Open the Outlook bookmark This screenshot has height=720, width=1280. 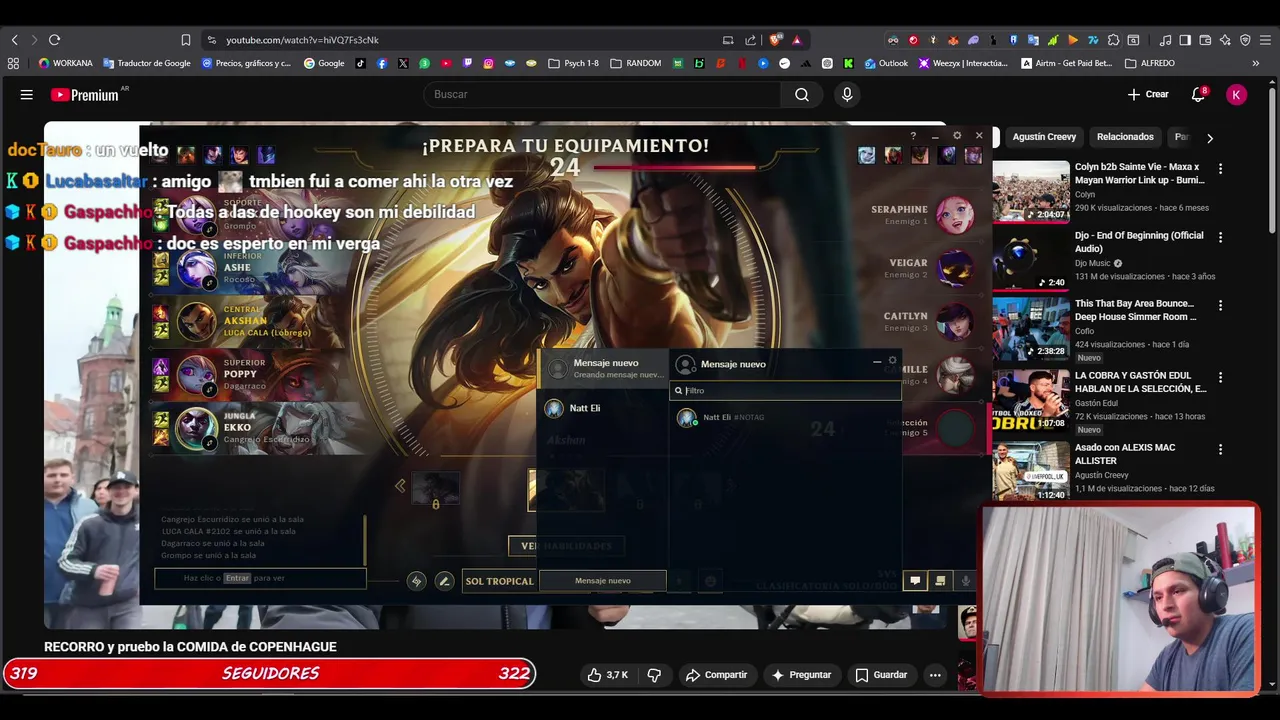coord(886,63)
